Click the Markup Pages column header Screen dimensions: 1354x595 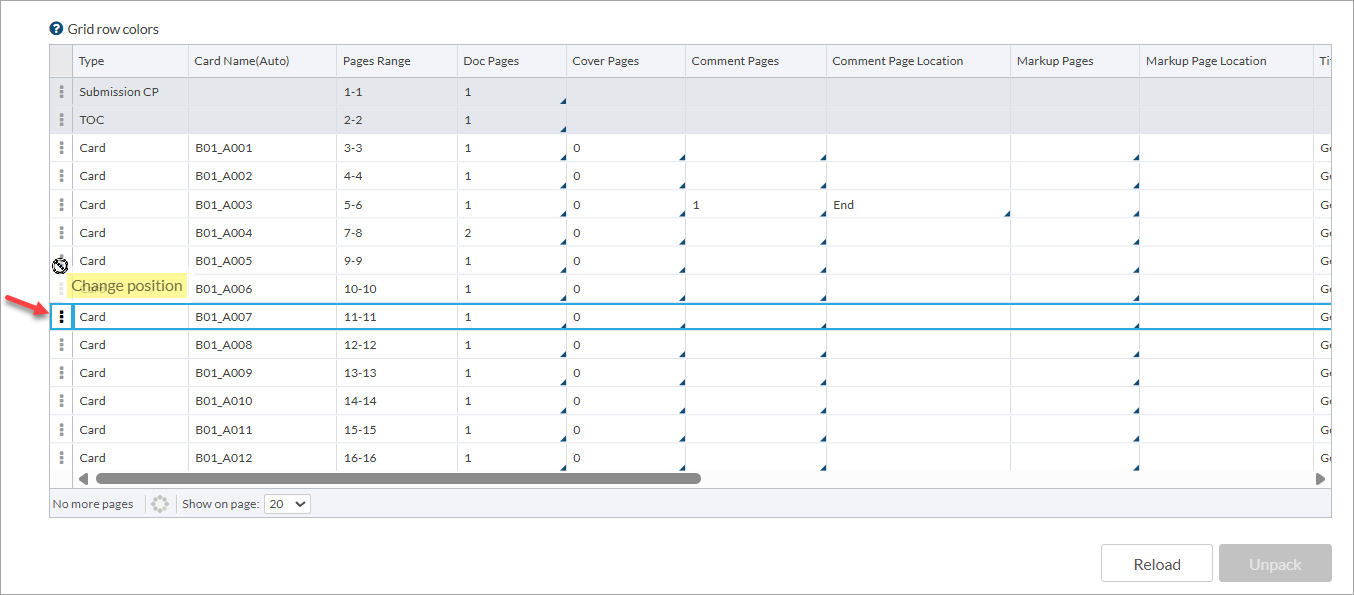1075,61
